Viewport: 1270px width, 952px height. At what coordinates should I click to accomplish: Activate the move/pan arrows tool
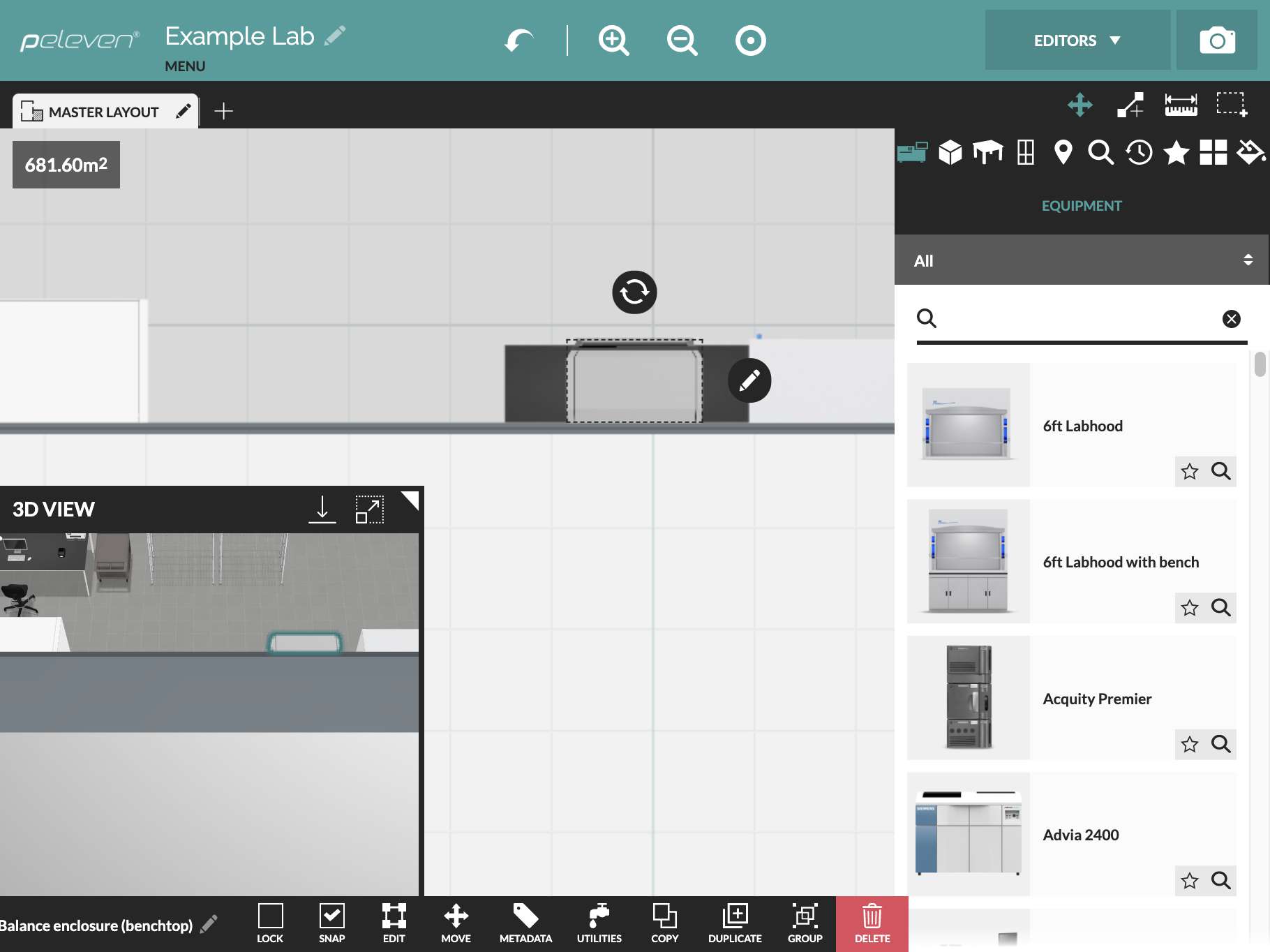click(x=1080, y=105)
